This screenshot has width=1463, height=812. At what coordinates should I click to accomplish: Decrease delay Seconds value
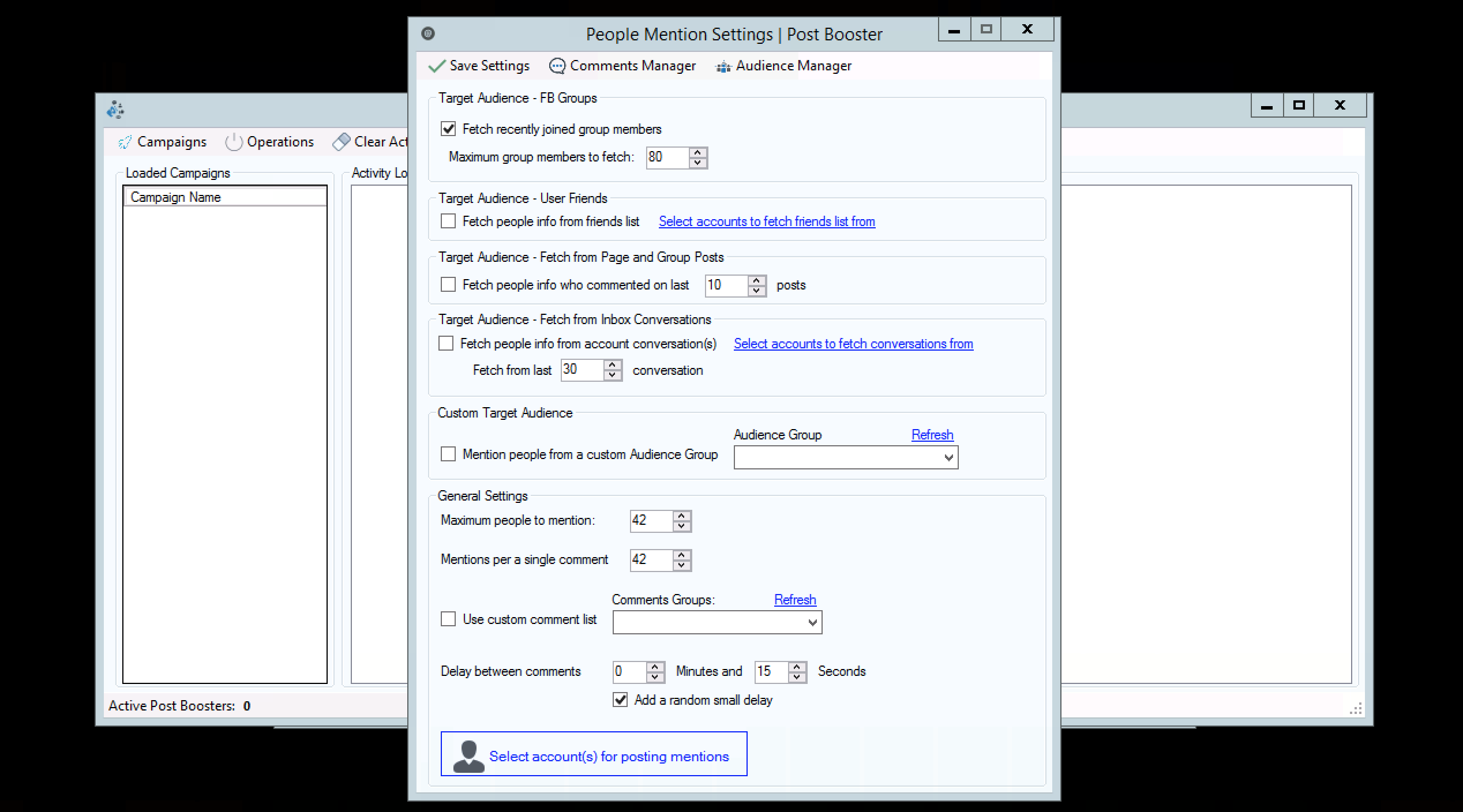tap(797, 677)
